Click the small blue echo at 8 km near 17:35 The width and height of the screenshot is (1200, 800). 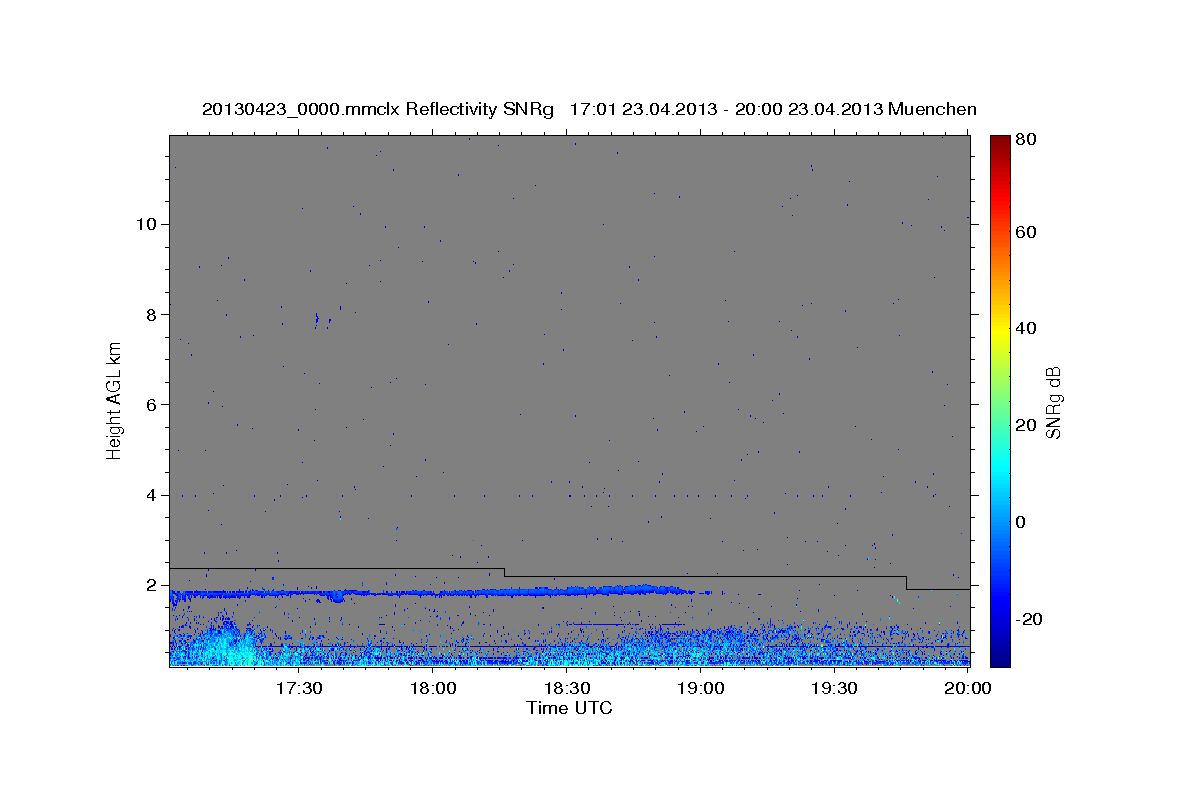click(317, 320)
